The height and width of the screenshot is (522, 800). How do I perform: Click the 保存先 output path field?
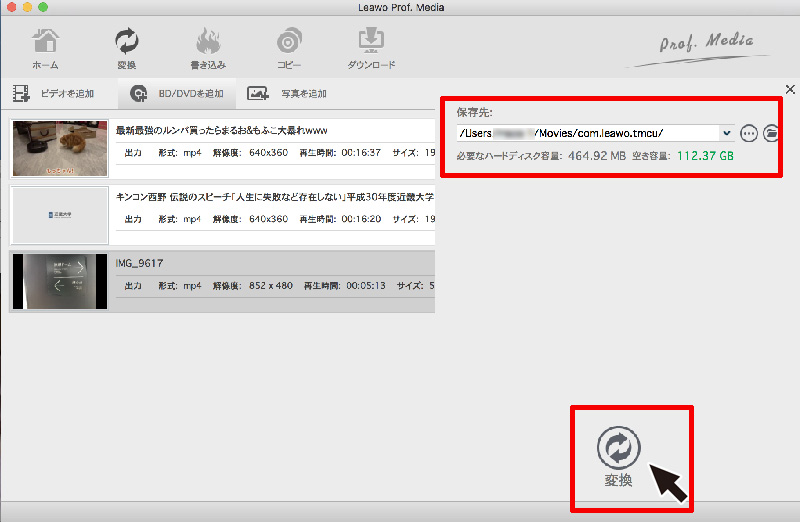coord(588,133)
